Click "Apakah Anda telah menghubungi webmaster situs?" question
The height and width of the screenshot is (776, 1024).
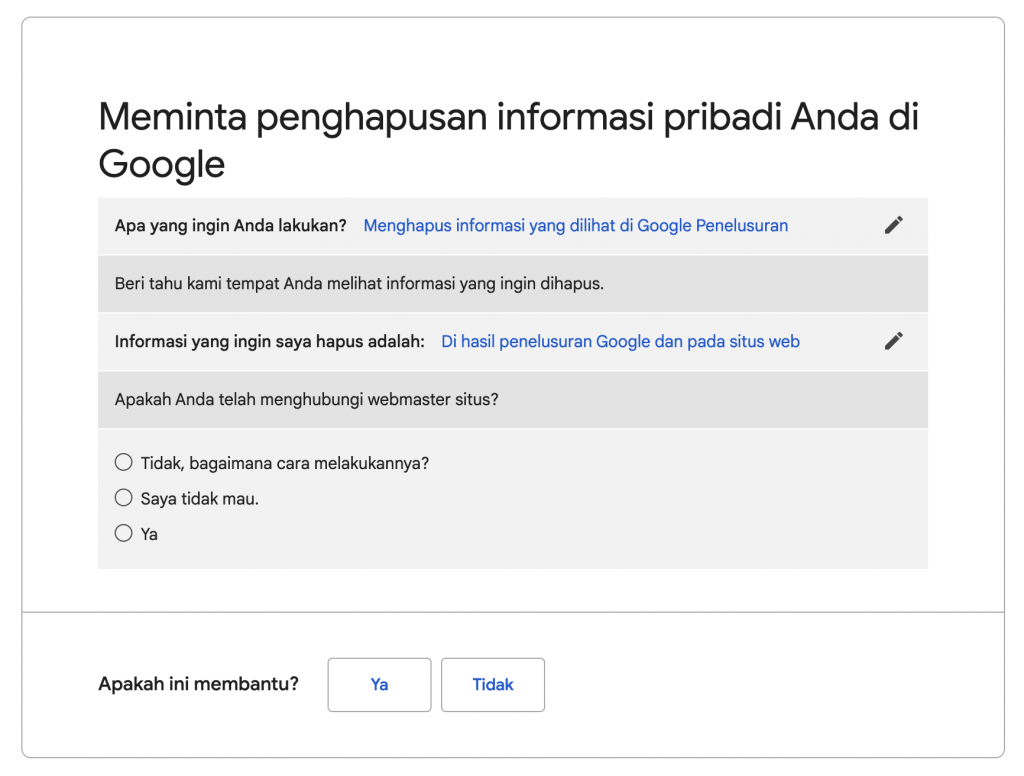tap(307, 400)
